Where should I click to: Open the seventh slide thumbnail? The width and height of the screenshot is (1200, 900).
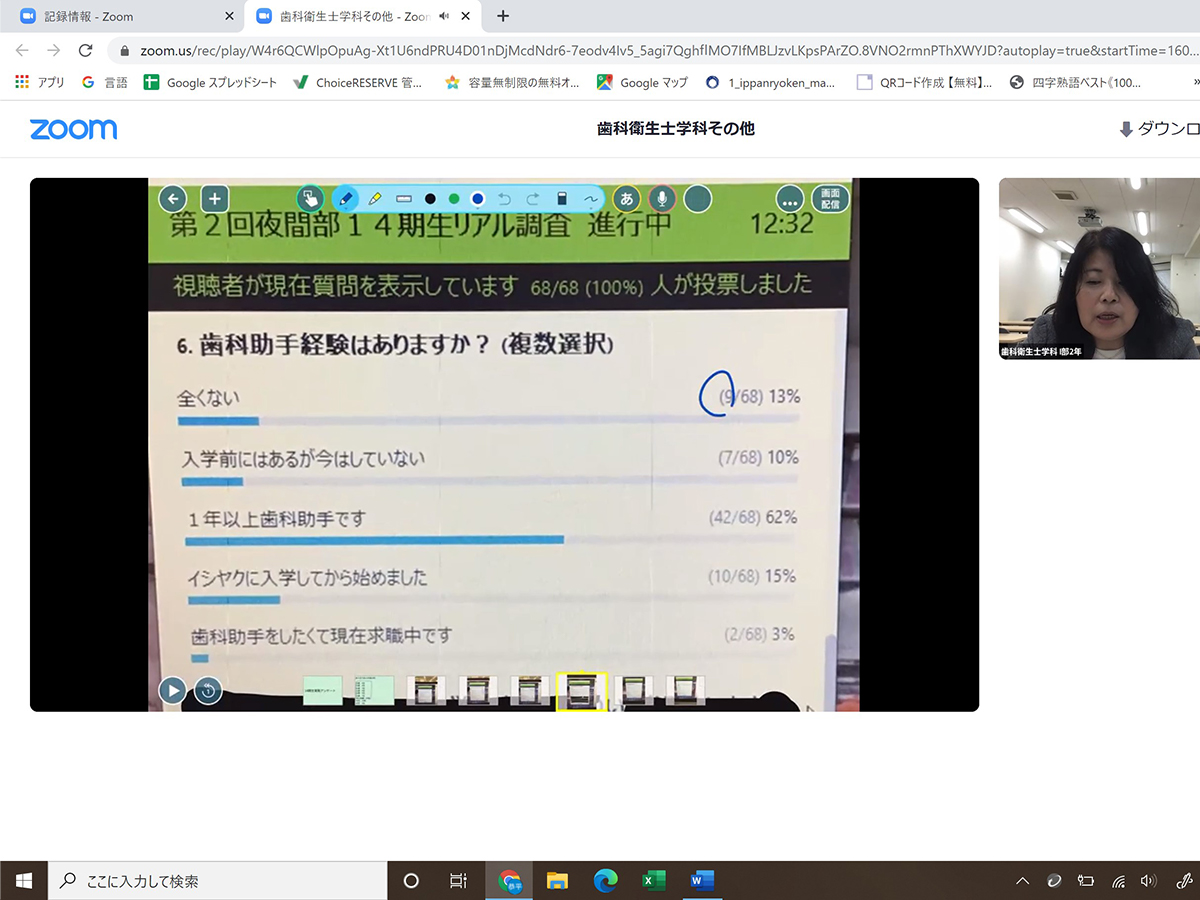point(634,690)
